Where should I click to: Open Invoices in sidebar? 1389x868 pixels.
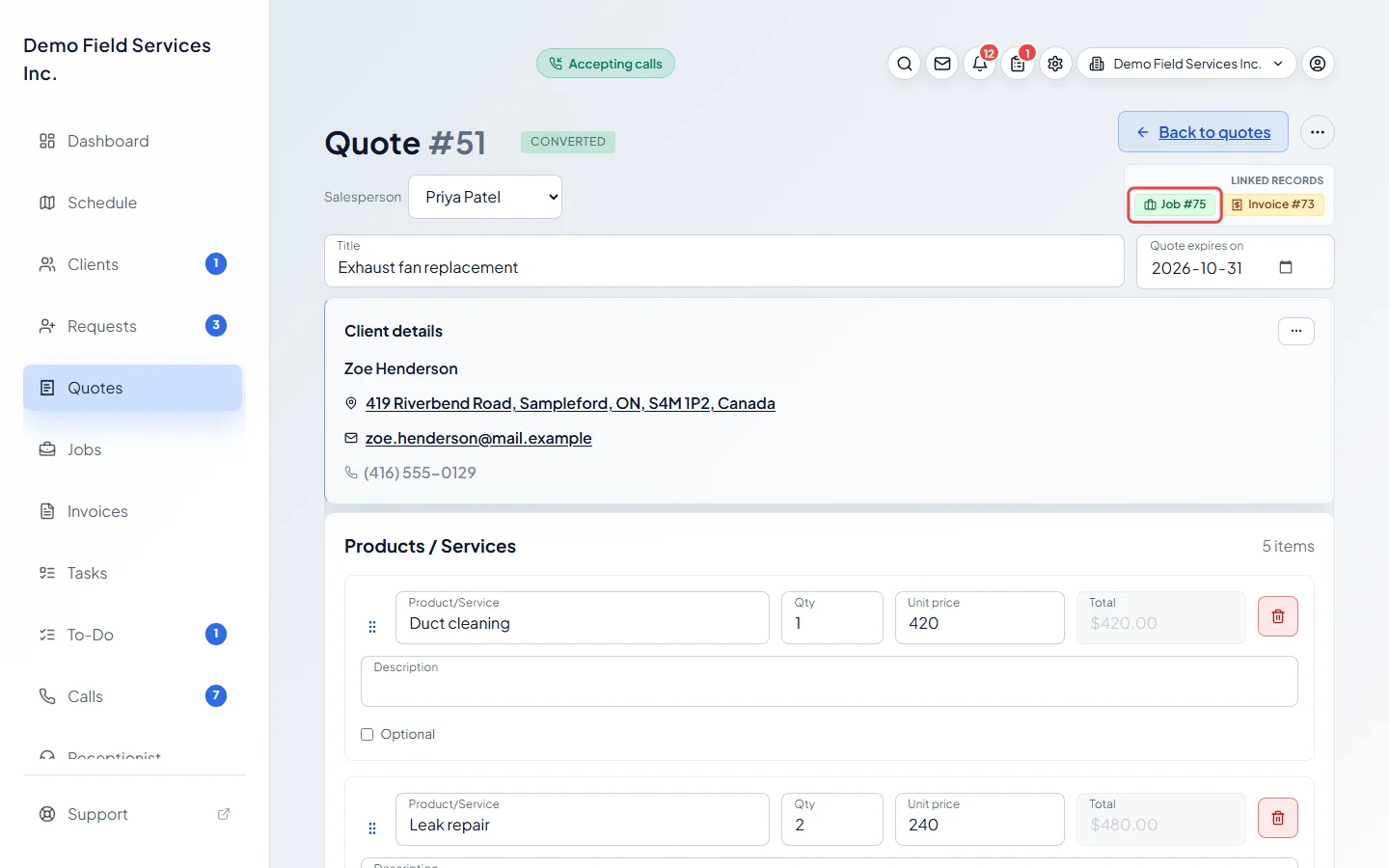click(x=133, y=511)
